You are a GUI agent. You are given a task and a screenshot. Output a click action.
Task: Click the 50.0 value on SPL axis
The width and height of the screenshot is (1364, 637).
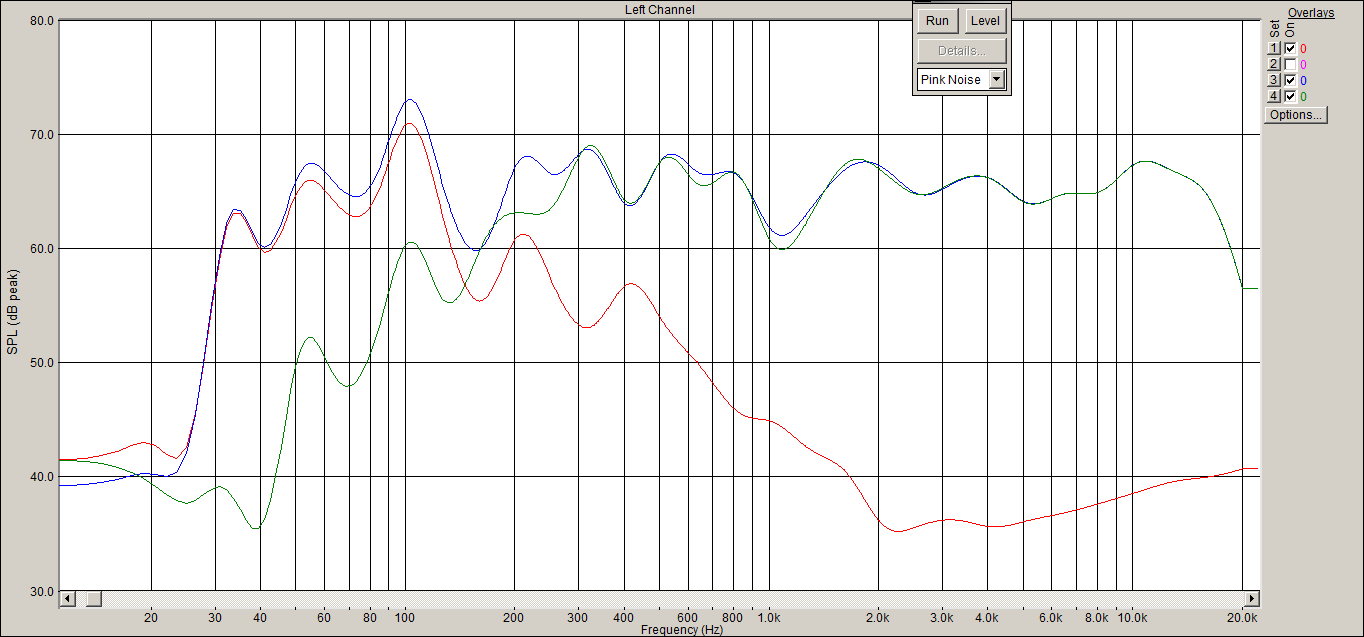(42, 362)
